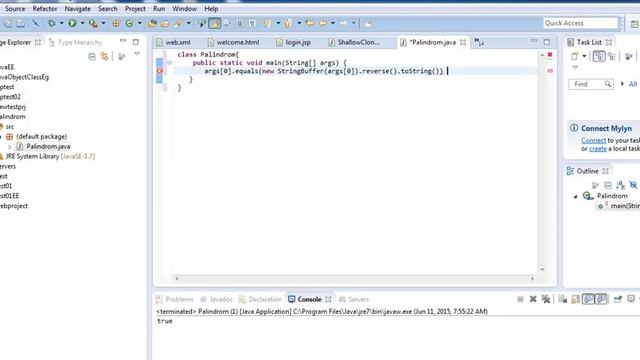Click the Connect link in Mylyn panel
This screenshot has height=360, width=640.
click(x=593, y=140)
